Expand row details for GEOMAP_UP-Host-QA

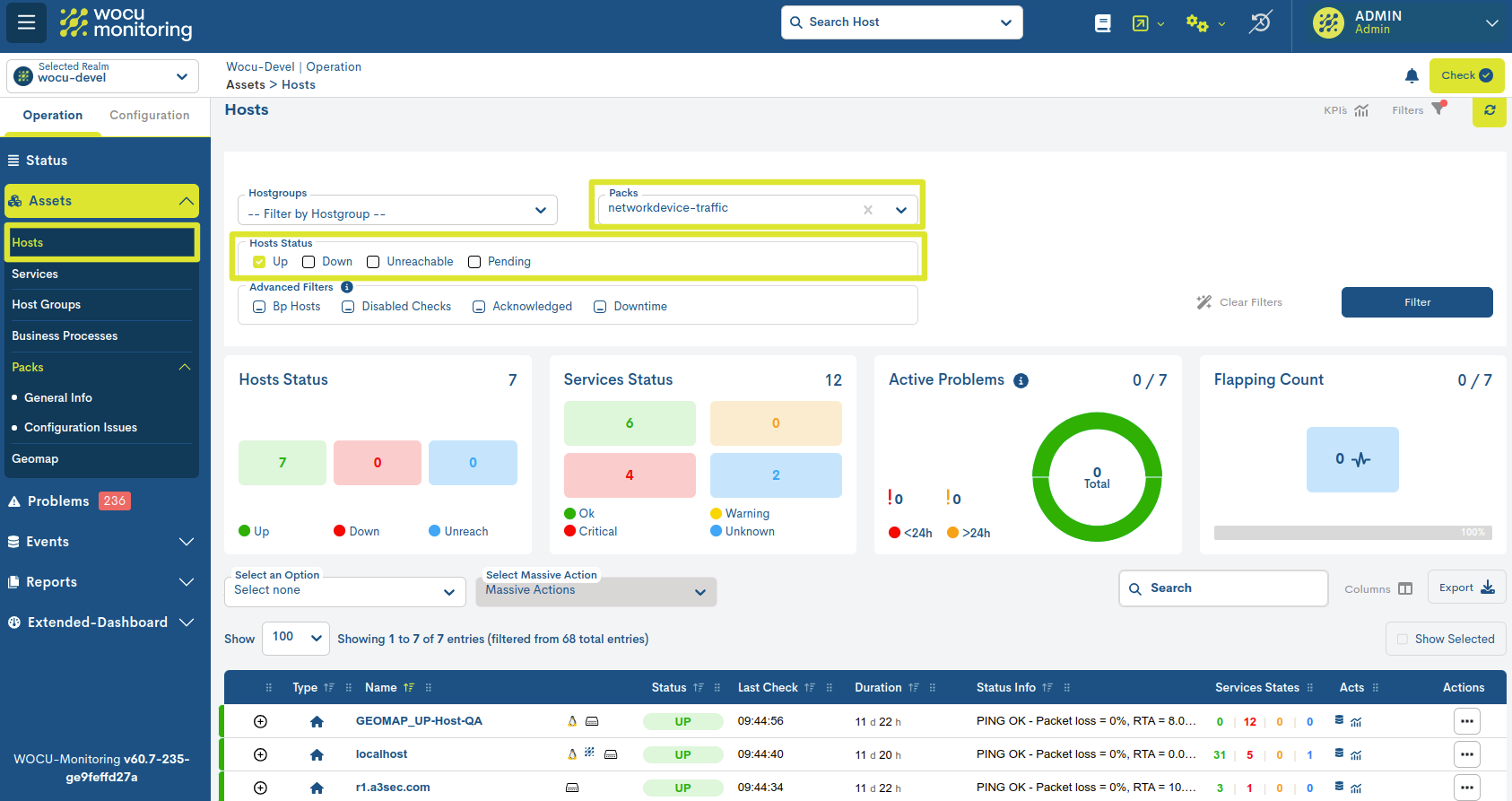tap(260, 721)
